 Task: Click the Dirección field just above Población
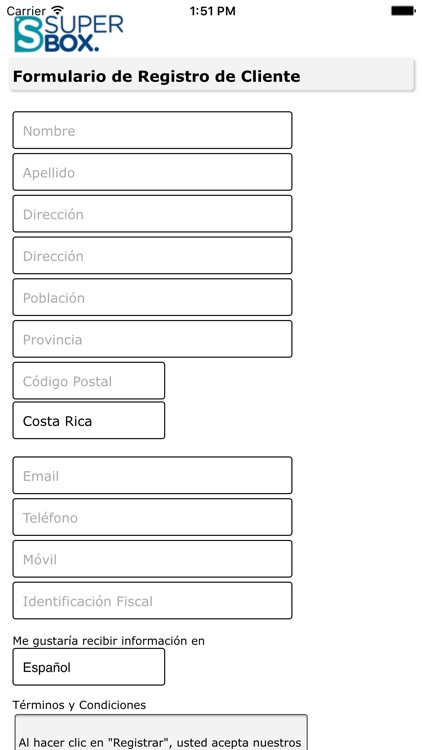pyautogui.click(x=152, y=255)
